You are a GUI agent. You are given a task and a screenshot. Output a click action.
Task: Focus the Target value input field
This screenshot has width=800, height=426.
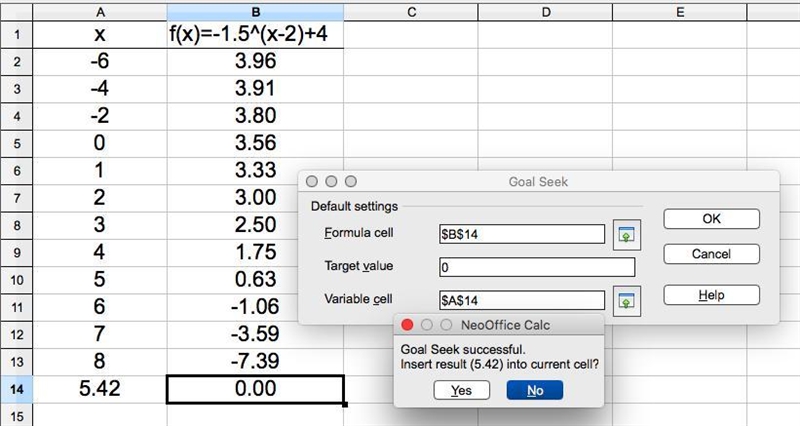537,267
